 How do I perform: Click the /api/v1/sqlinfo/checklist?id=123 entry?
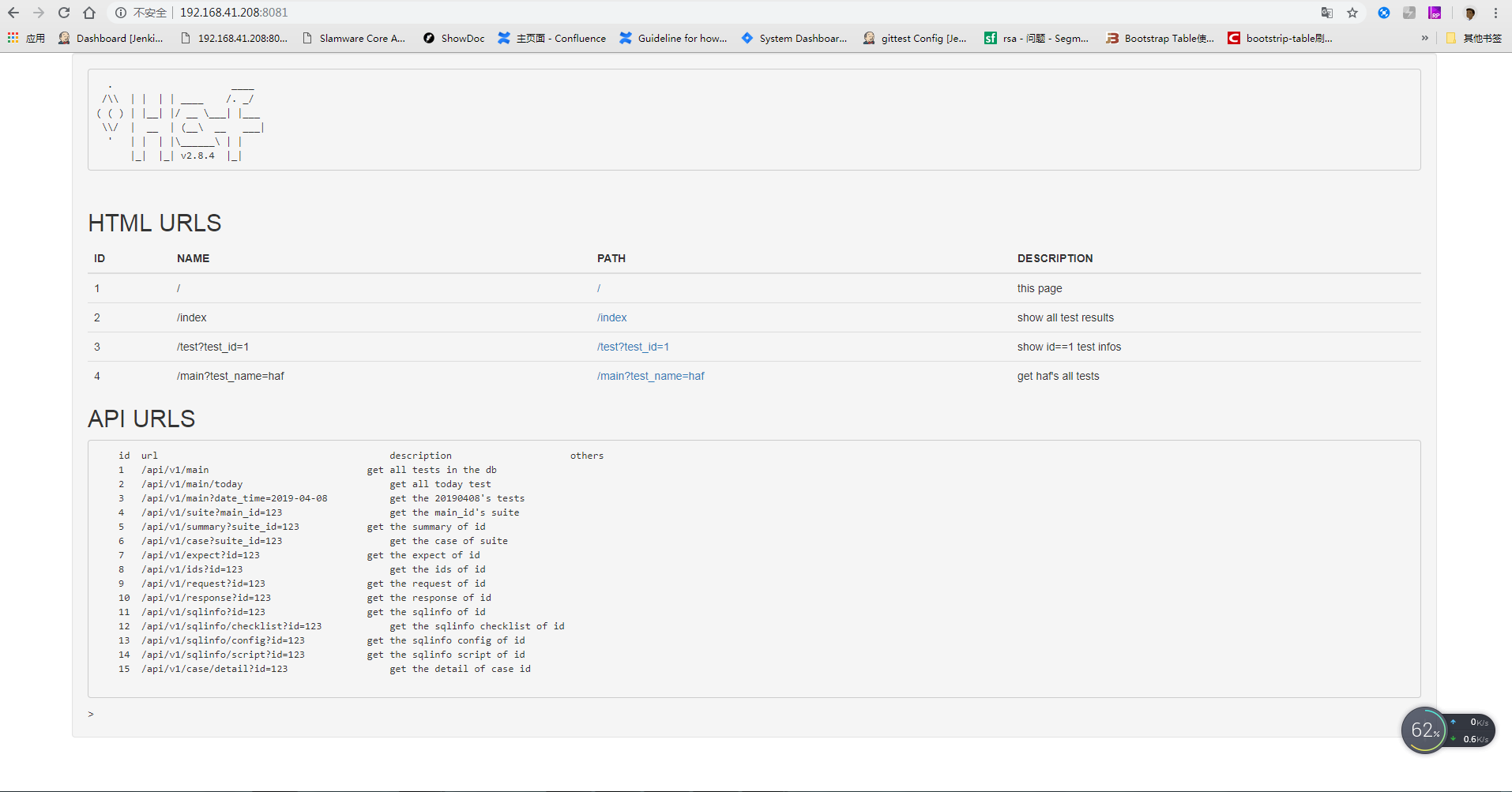coord(231,626)
